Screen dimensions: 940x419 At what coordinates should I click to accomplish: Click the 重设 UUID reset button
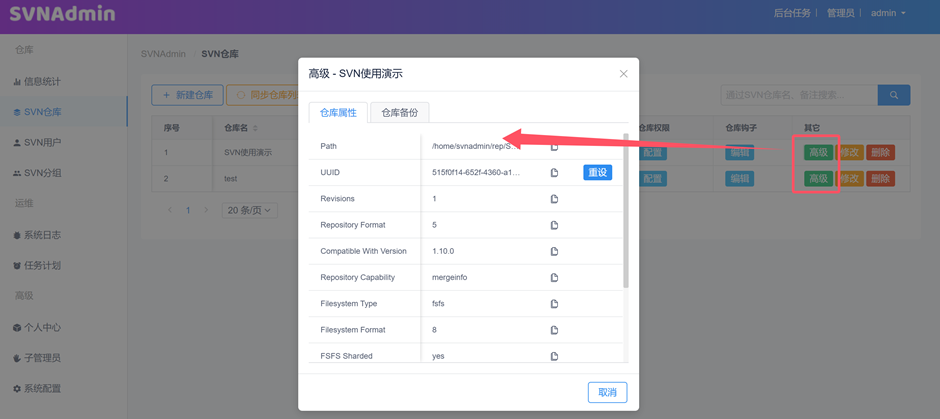(598, 173)
